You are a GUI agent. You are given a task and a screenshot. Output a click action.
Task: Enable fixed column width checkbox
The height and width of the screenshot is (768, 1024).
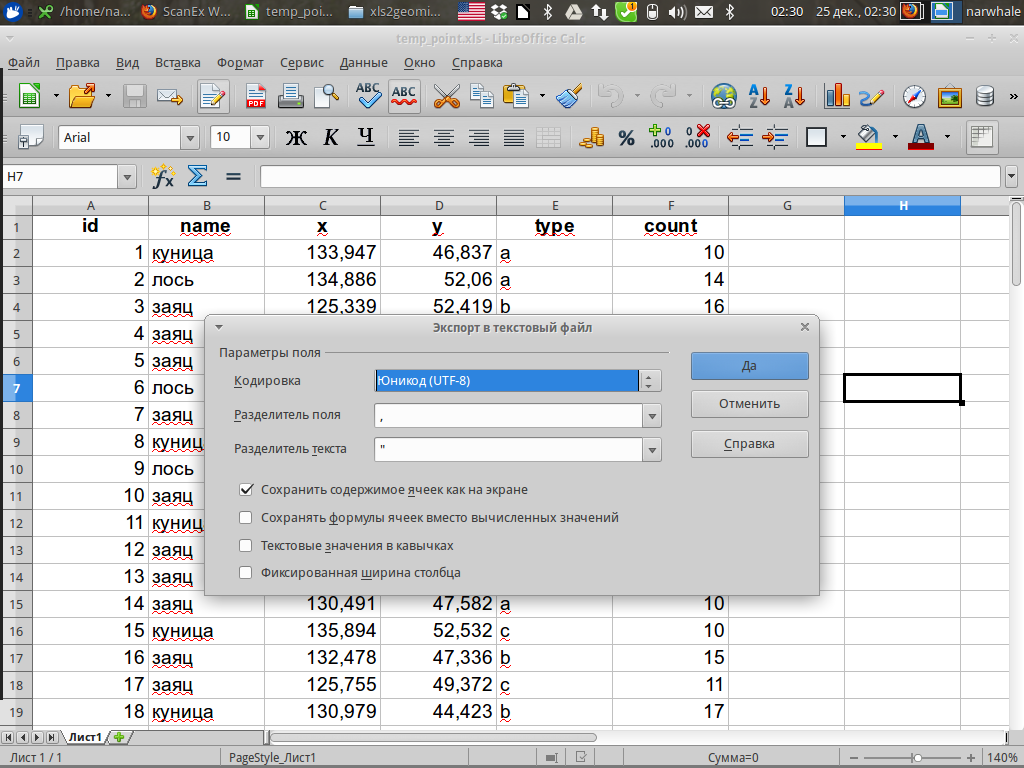[246, 573]
